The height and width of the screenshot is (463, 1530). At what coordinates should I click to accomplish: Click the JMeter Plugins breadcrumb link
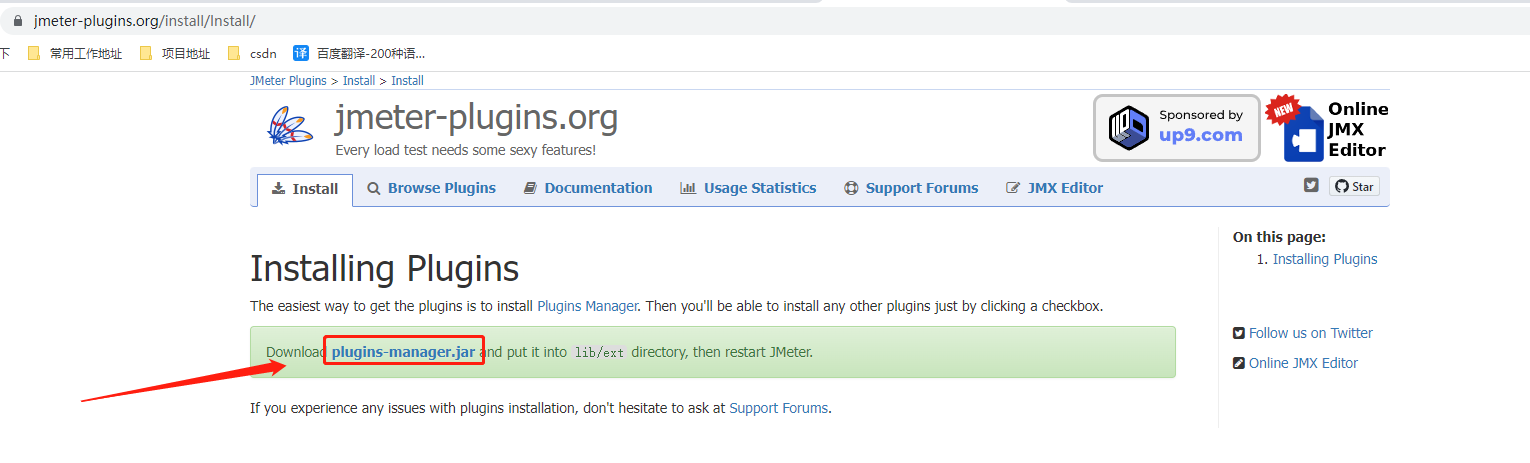pos(288,81)
